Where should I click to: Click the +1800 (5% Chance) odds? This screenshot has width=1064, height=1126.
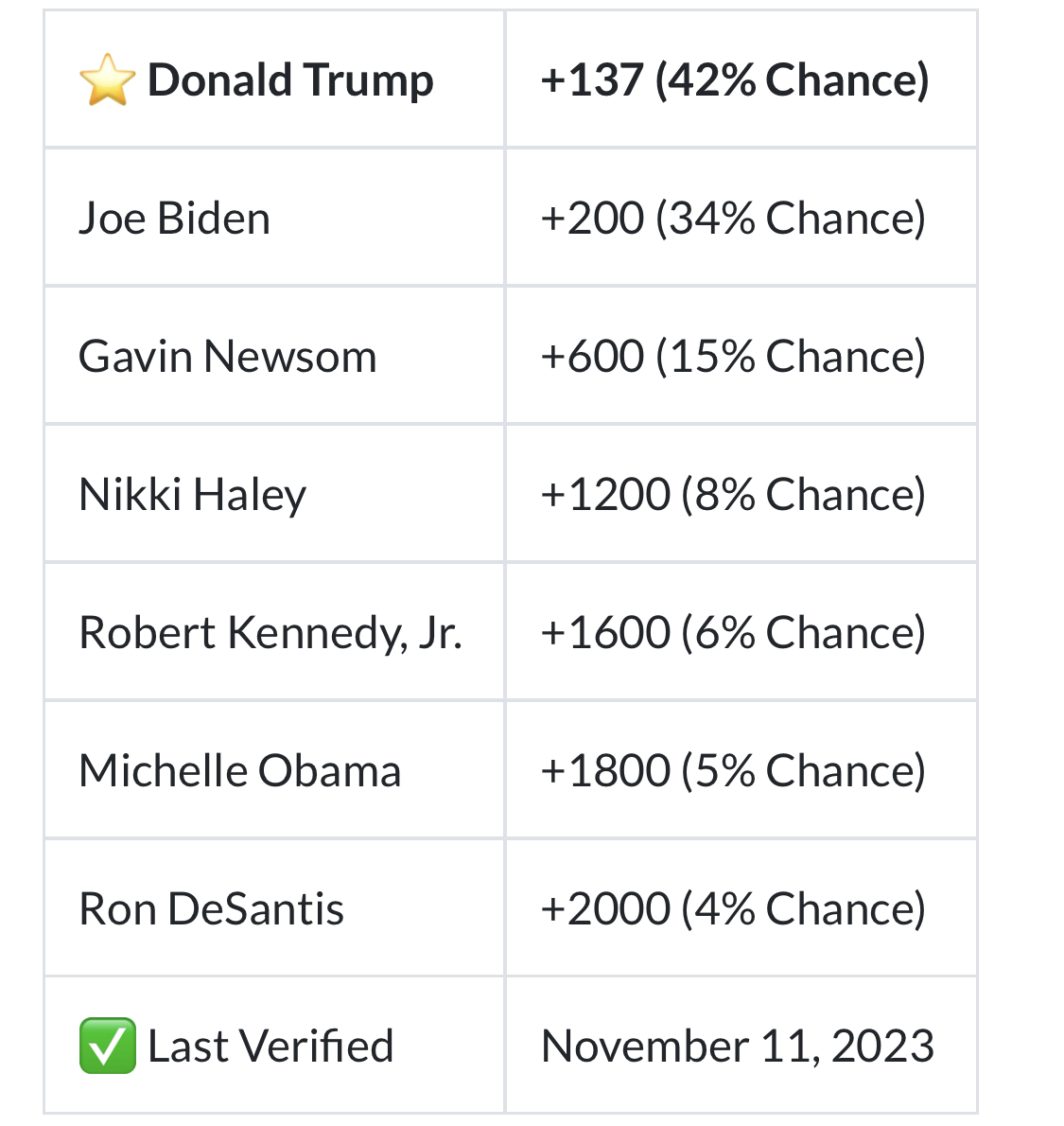732,771
